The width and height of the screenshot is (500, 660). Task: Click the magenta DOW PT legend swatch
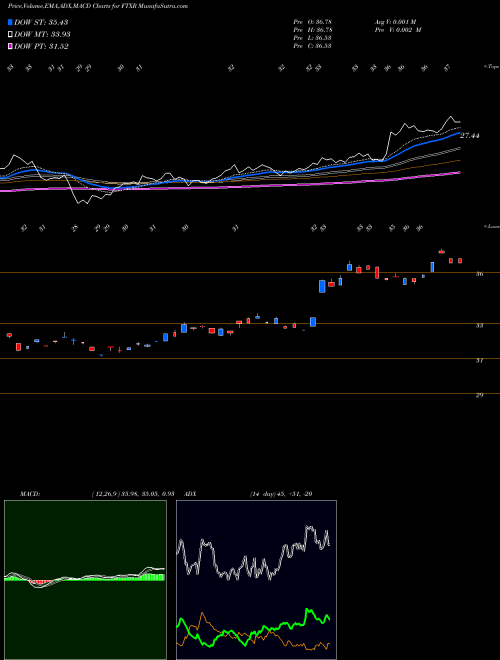pos(10,47)
